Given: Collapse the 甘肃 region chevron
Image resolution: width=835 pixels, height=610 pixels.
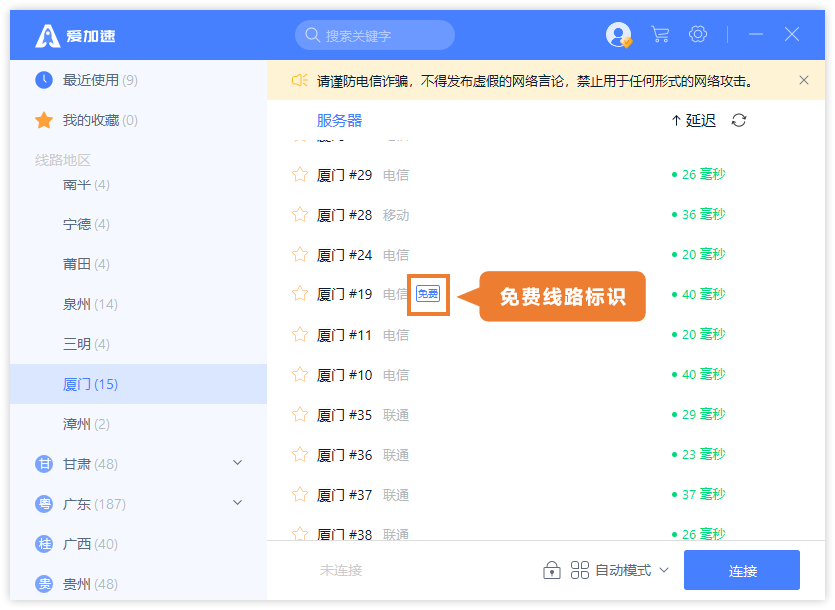Looking at the screenshot, I should [238, 462].
